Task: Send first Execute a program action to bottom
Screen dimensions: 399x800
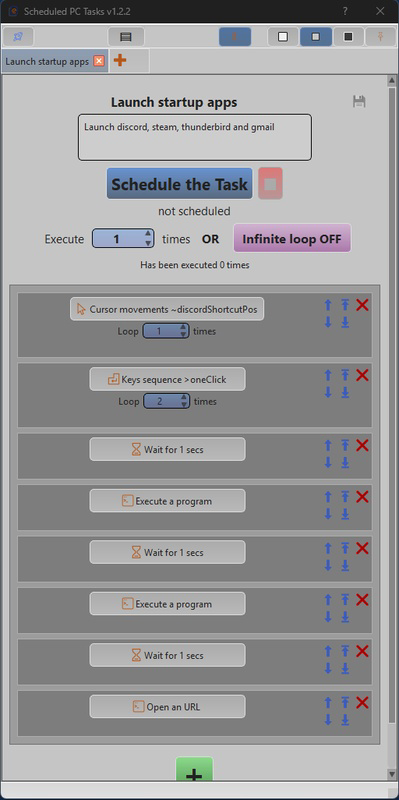Action: tap(345, 514)
